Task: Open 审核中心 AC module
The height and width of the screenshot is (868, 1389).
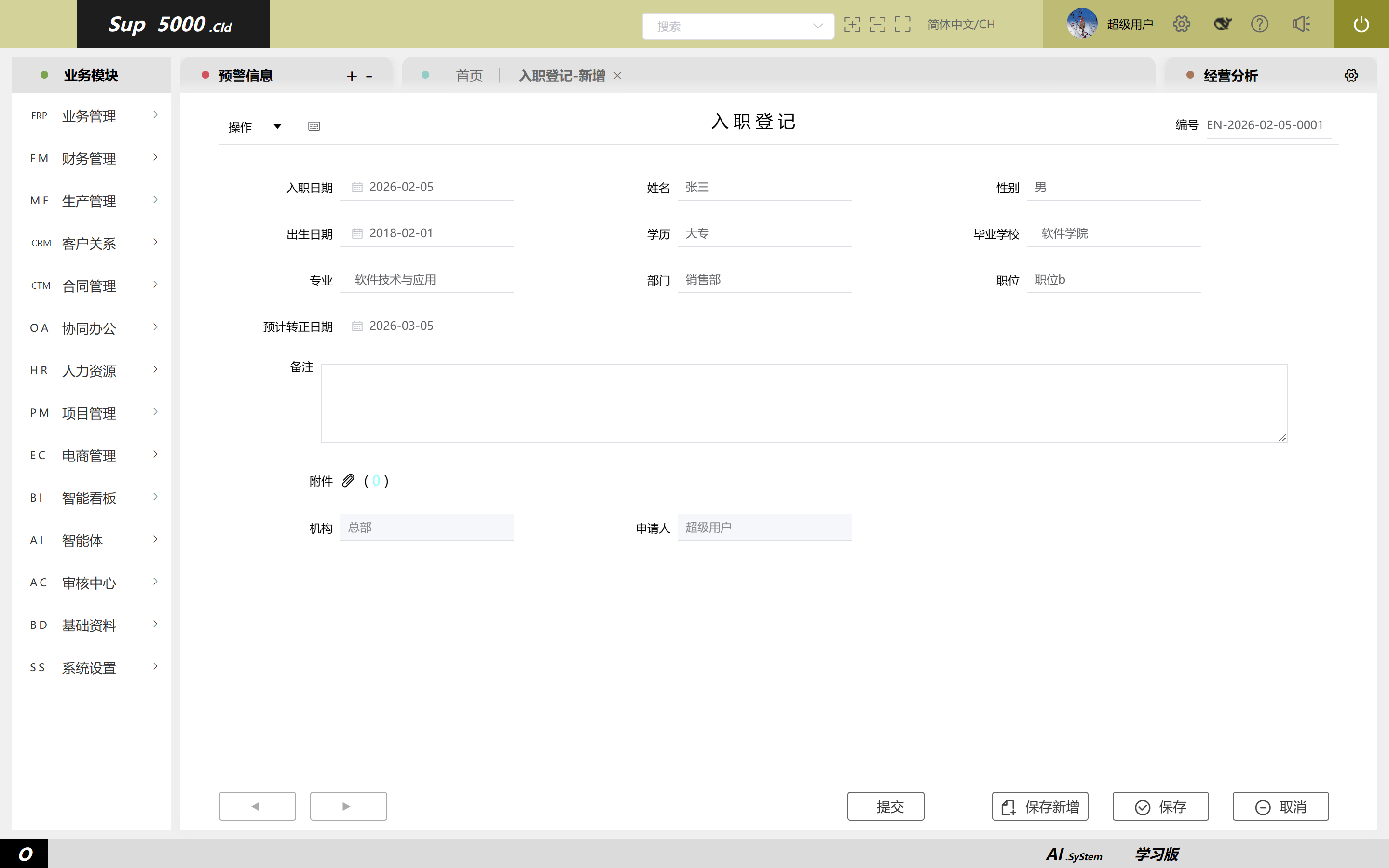Action: click(x=91, y=583)
